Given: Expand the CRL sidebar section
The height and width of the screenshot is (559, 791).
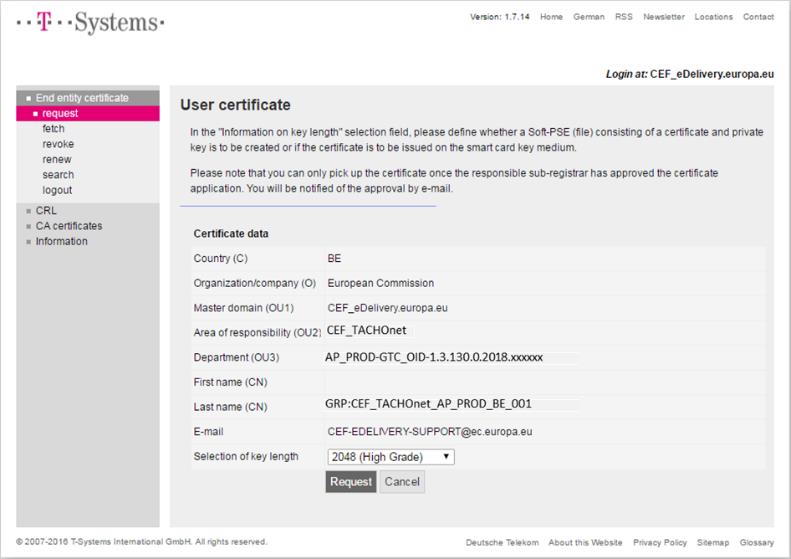Looking at the screenshot, I should tap(46, 211).
